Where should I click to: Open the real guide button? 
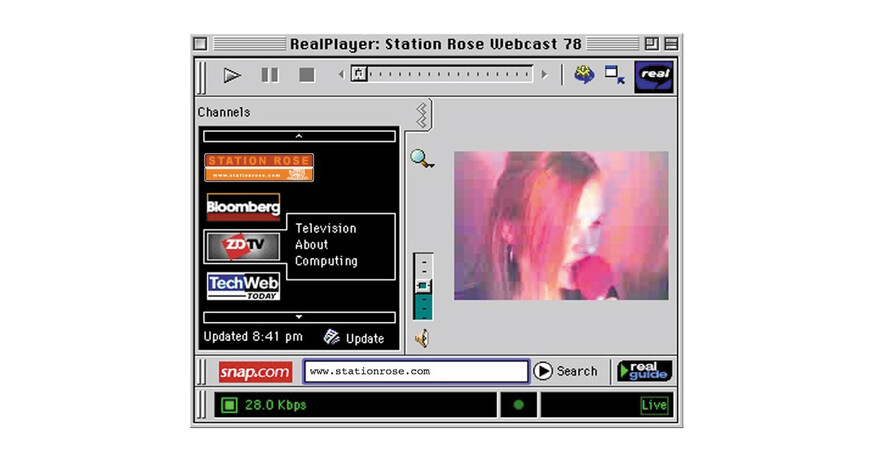coord(644,371)
